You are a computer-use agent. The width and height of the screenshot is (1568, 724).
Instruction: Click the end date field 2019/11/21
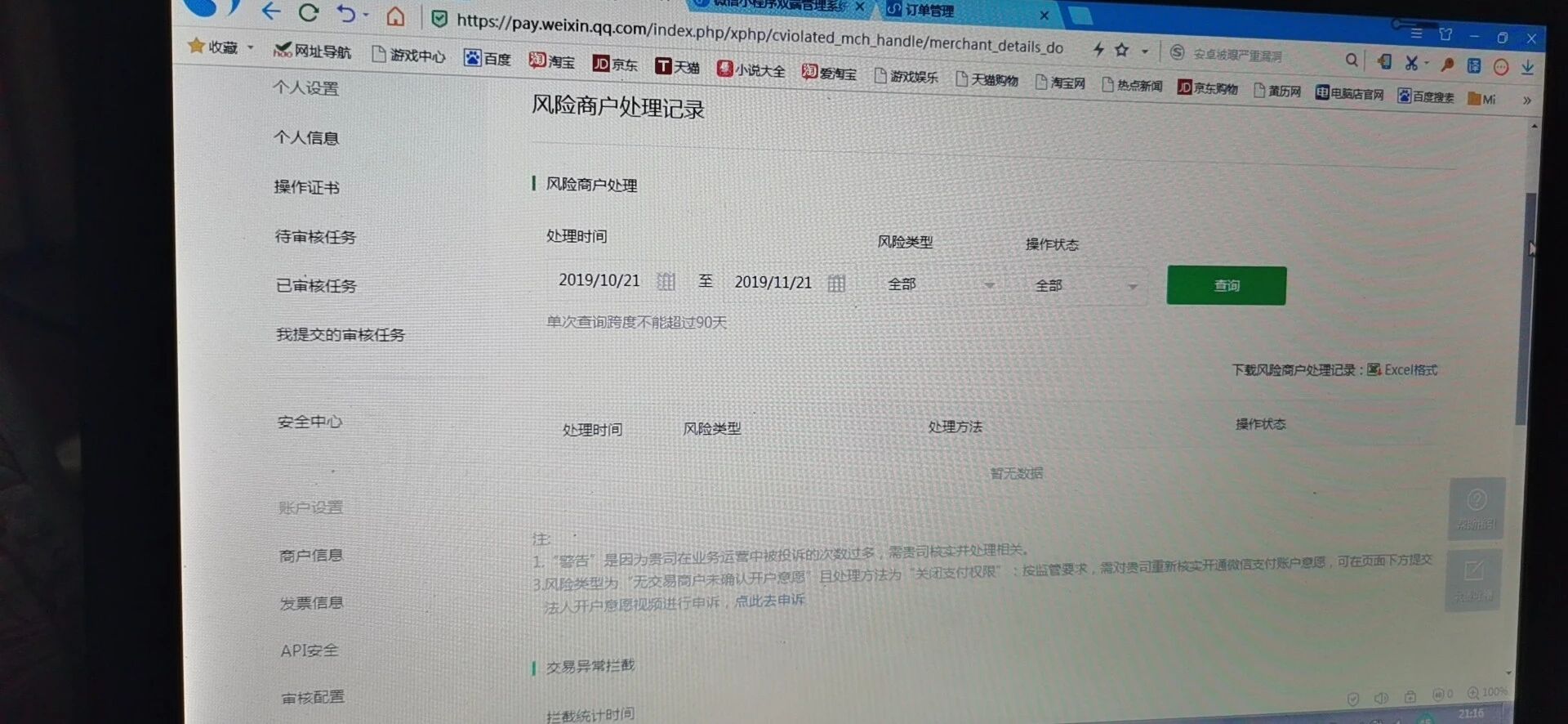pyautogui.click(x=773, y=283)
